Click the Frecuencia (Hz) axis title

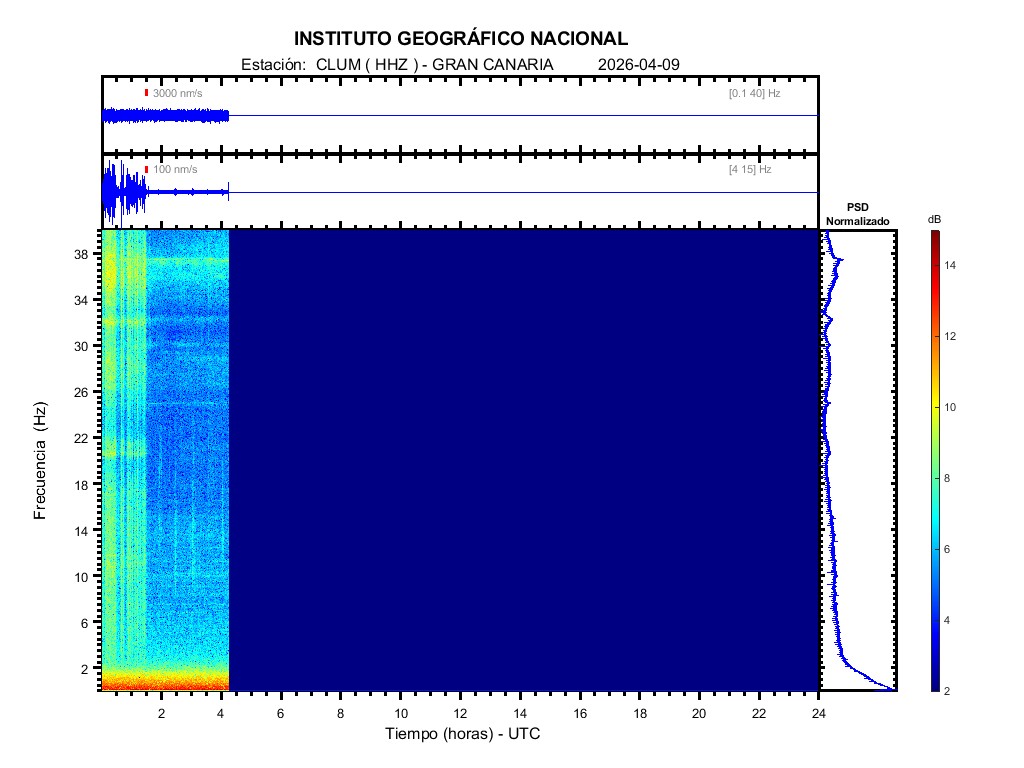point(41,460)
